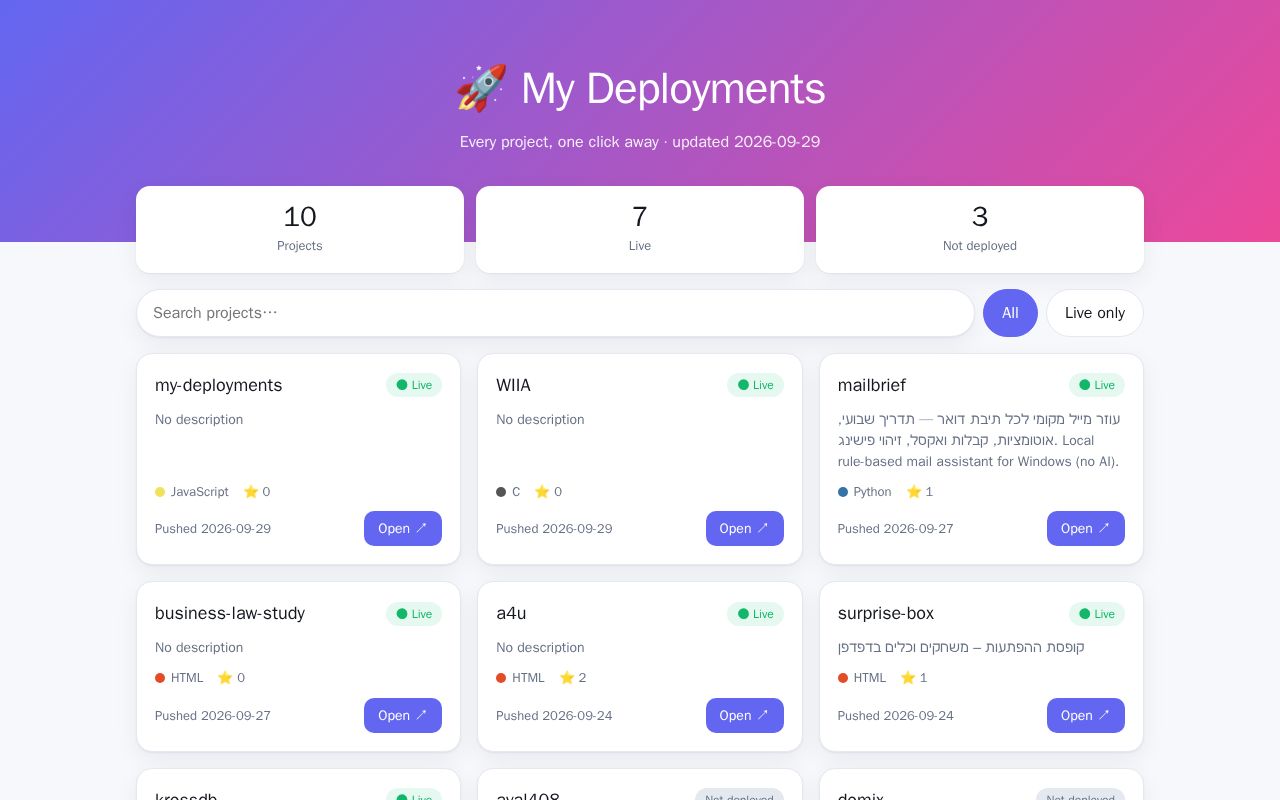
Task: Click the star icon on WIIA card
Action: coord(542,492)
